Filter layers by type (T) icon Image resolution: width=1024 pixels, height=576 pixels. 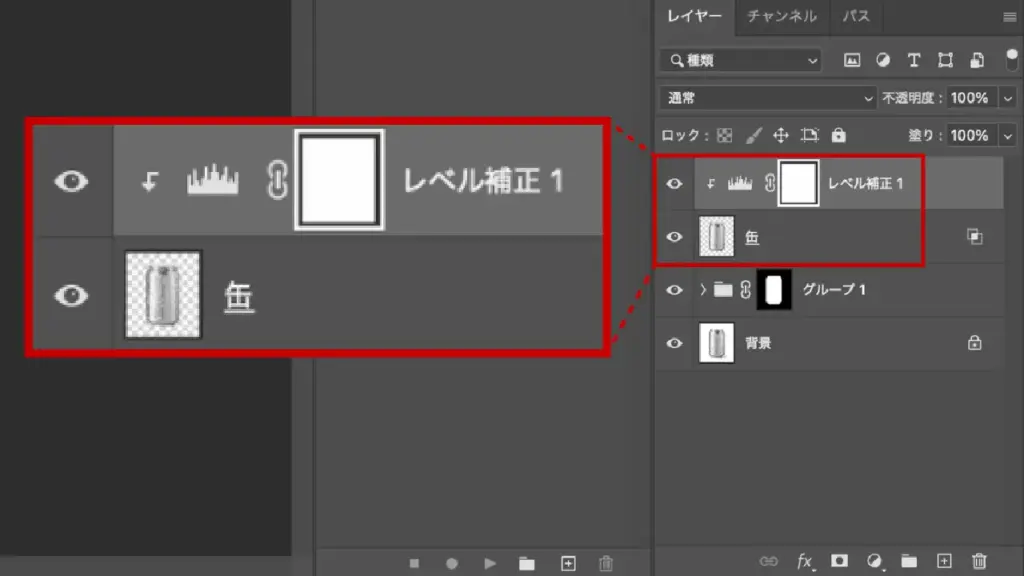point(913,60)
